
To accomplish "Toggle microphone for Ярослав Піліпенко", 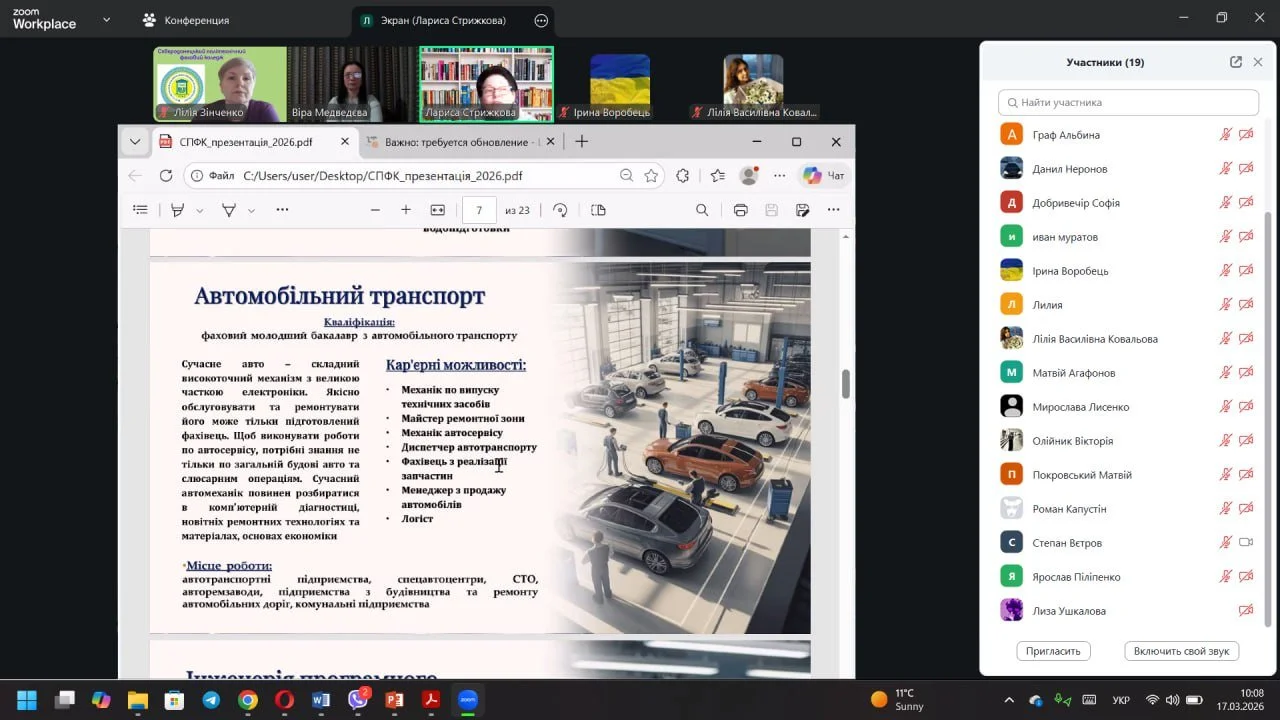I will [1225, 577].
